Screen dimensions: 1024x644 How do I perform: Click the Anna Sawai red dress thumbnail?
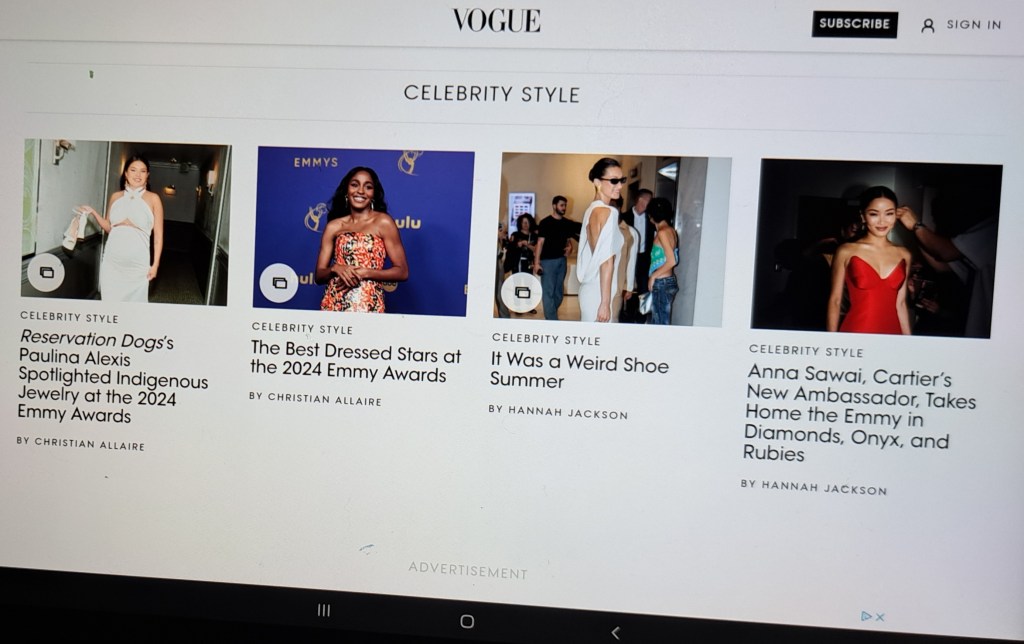click(876, 248)
